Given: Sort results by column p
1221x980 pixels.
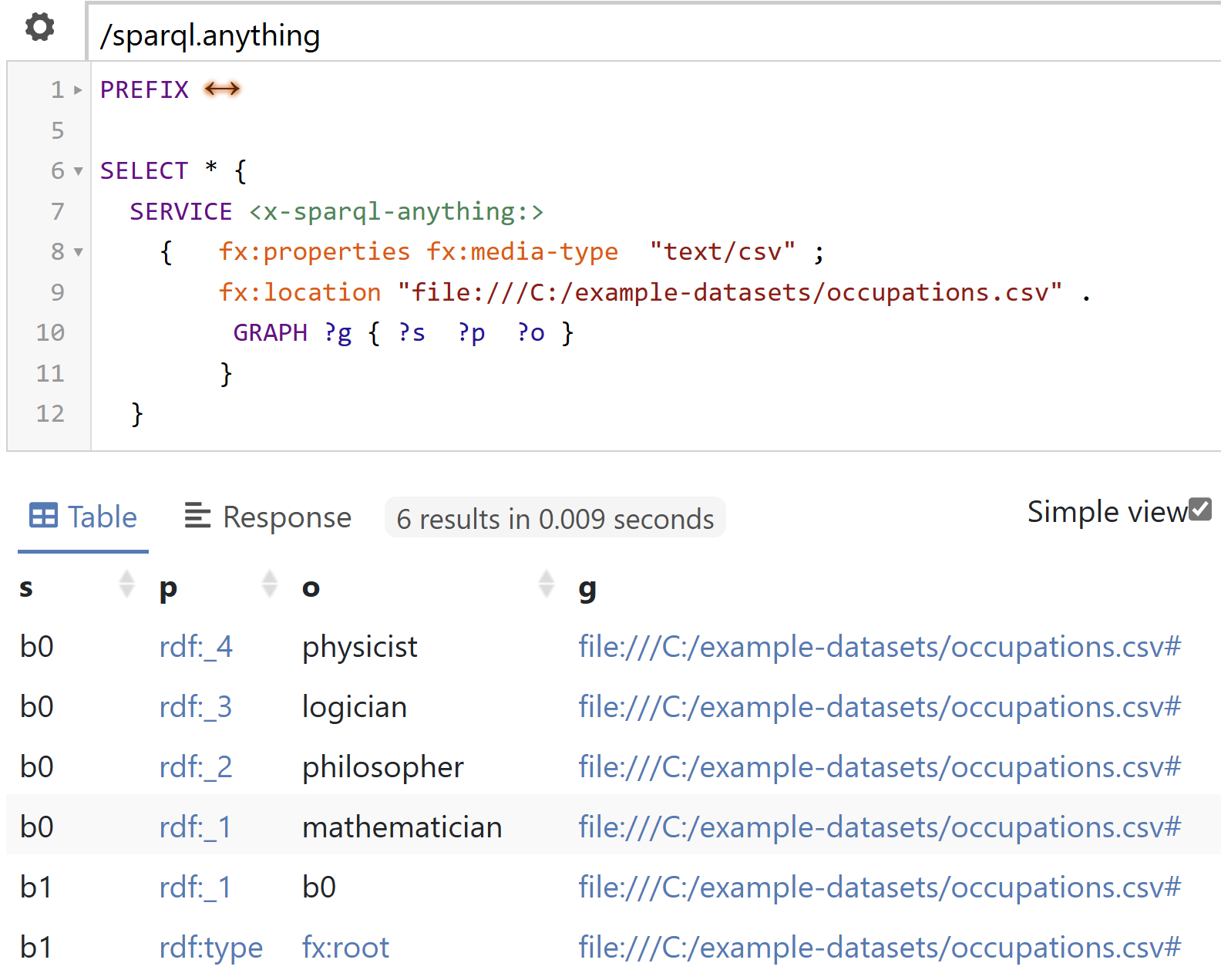Looking at the screenshot, I should pos(269,584).
